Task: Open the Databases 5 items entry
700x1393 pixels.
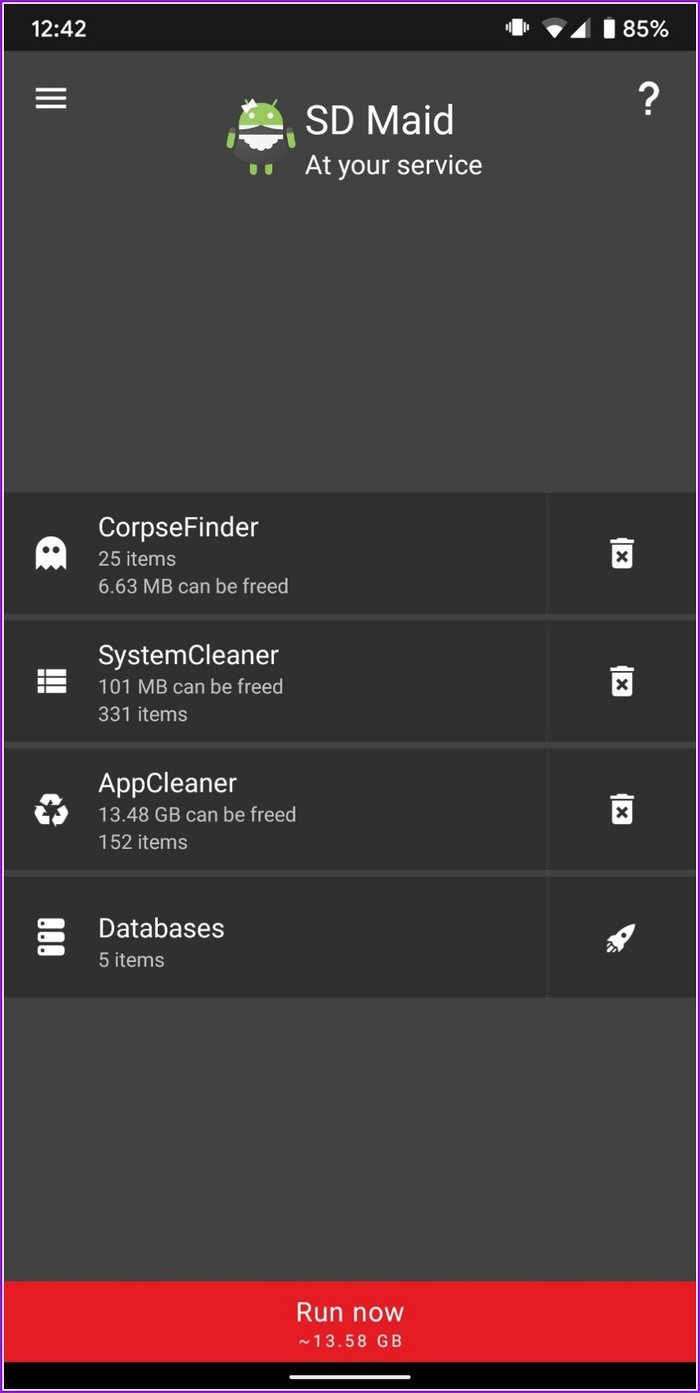Action: coord(275,937)
